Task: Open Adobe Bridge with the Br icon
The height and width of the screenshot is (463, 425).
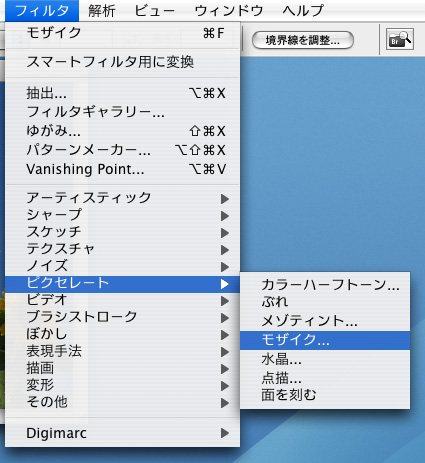Action: click(x=400, y=40)
